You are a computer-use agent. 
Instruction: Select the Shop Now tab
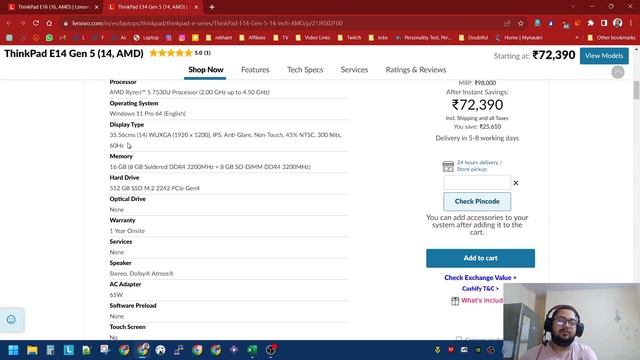tap(206, 70)
